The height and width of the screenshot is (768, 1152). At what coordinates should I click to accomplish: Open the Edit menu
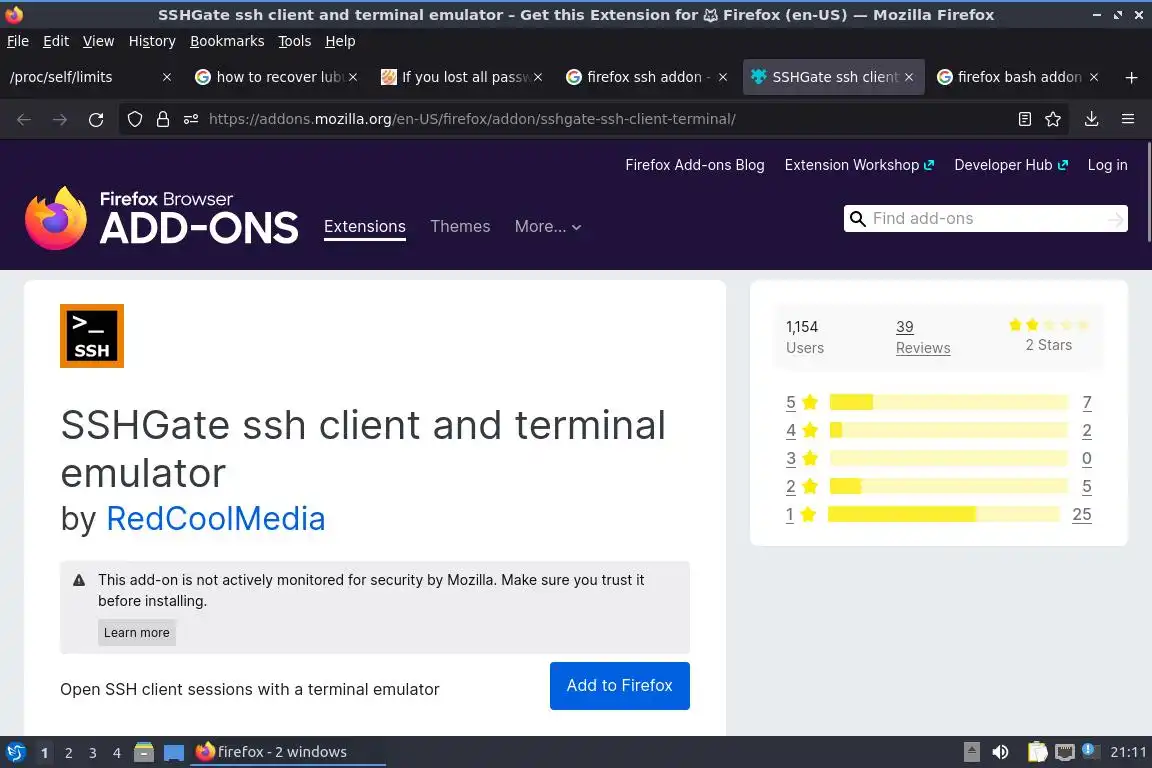tap(56, 41)
